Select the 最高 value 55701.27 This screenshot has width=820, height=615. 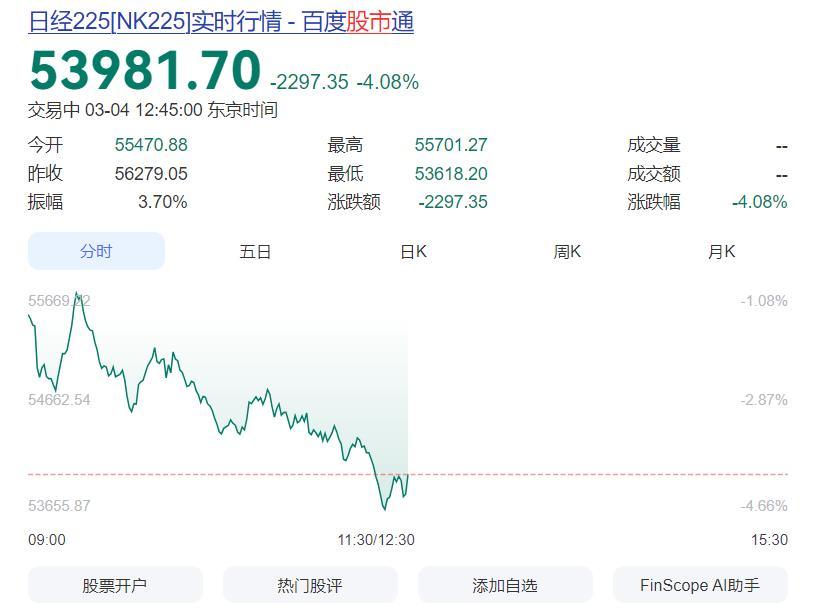pos(451,145)
